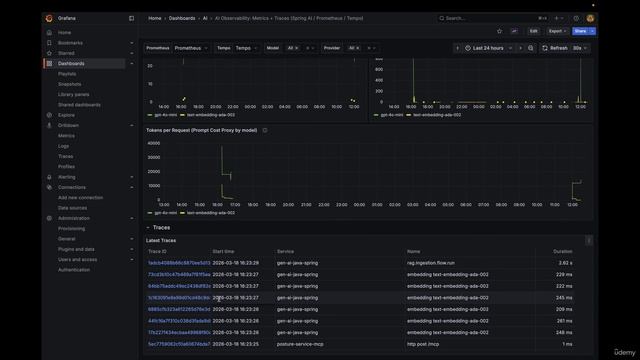Remove the All chip from Model filter
Viewport: 640px width, 360px height.
pos(297,48)
